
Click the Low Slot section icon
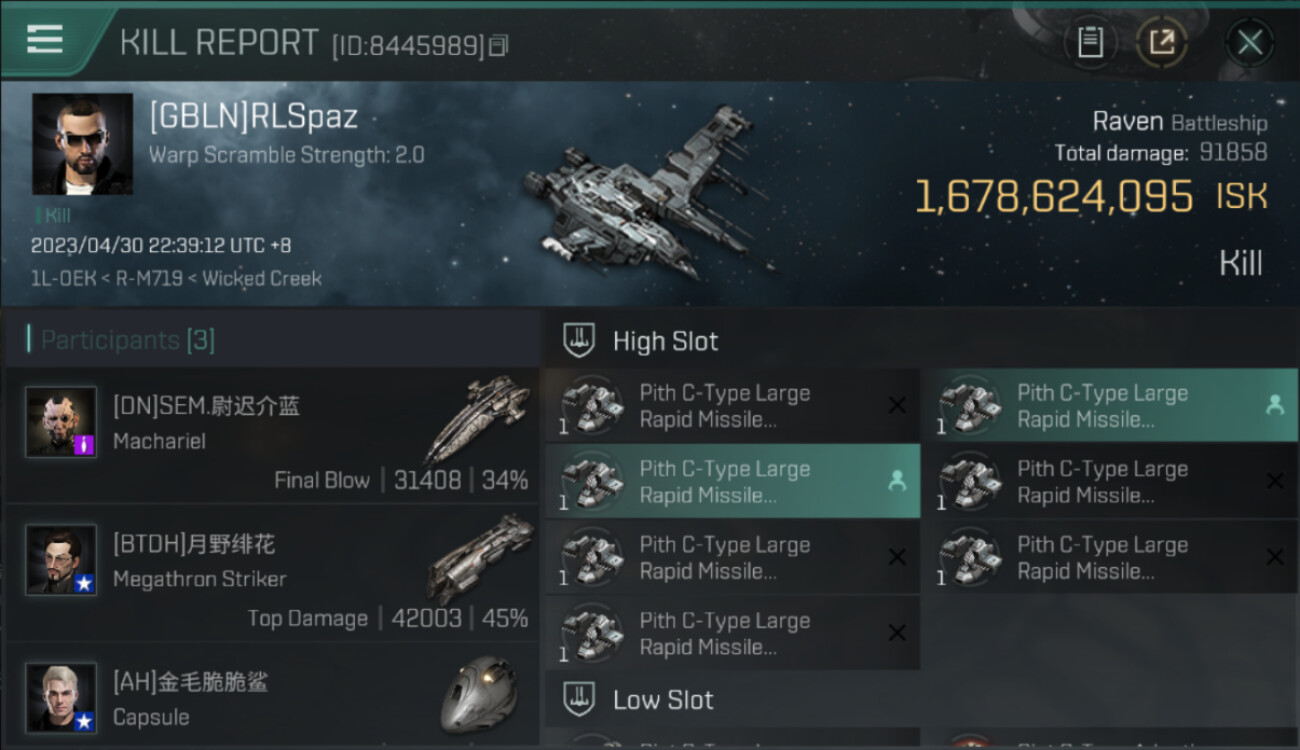click(580, 699)
